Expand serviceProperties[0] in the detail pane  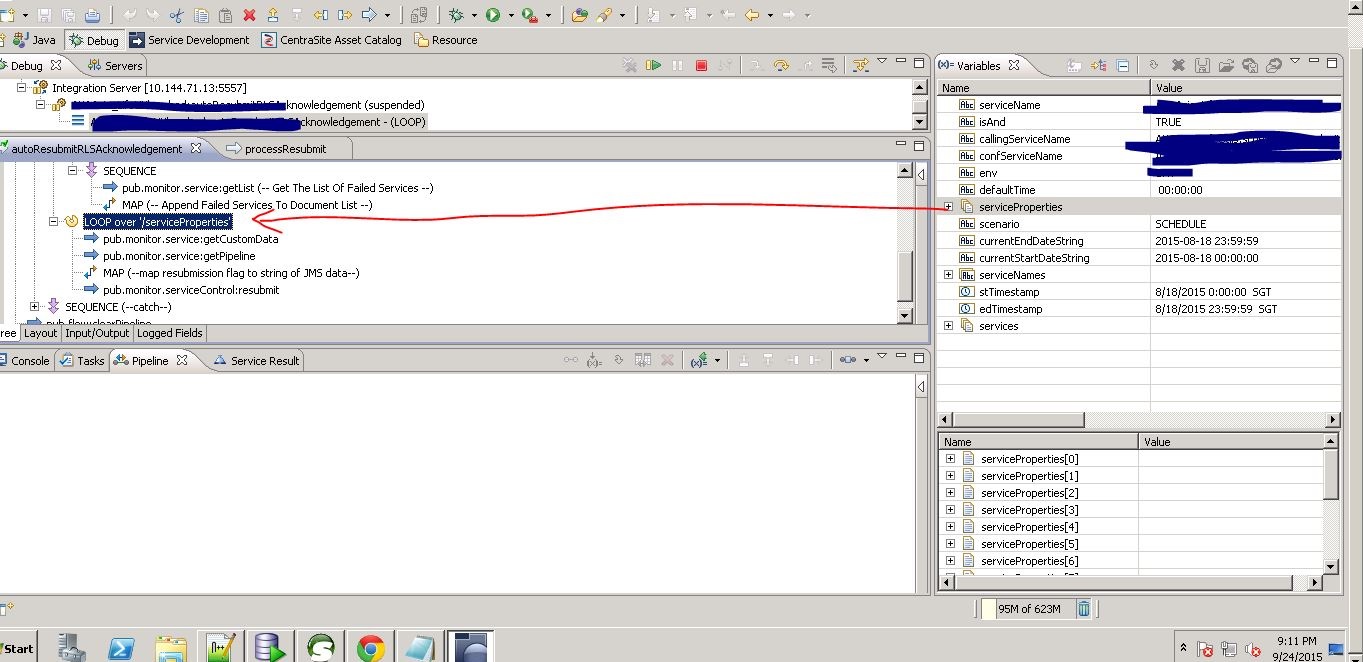click(x=950, y=459)
